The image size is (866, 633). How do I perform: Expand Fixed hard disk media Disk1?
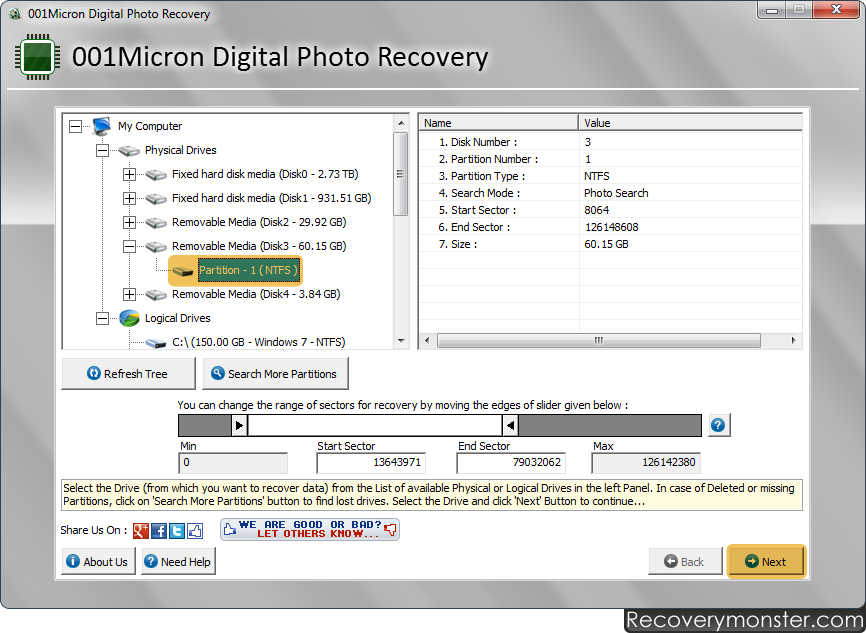click(129, 198)
